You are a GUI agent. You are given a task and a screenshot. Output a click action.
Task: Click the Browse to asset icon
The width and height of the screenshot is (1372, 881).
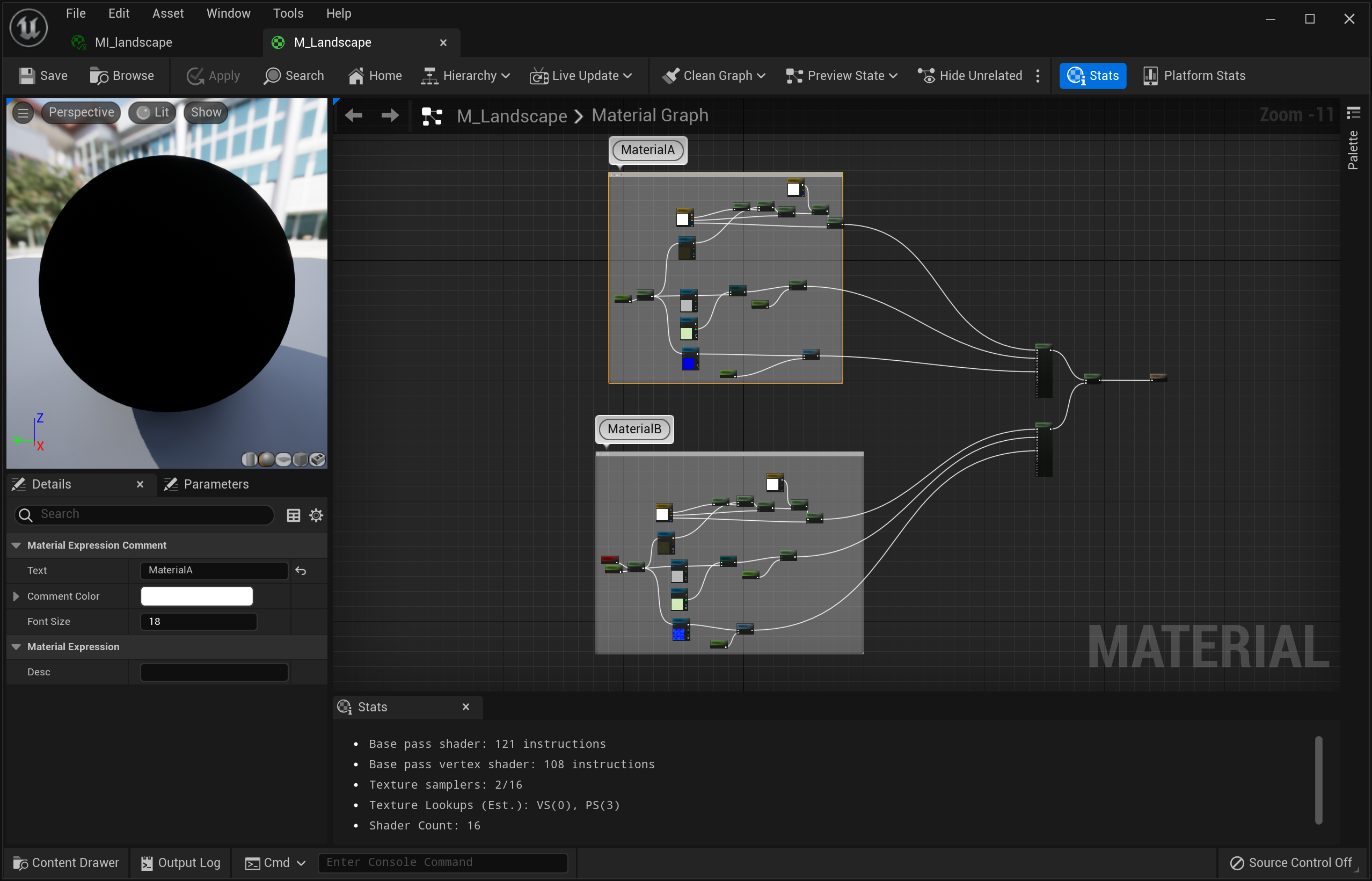tap(98, 76)
